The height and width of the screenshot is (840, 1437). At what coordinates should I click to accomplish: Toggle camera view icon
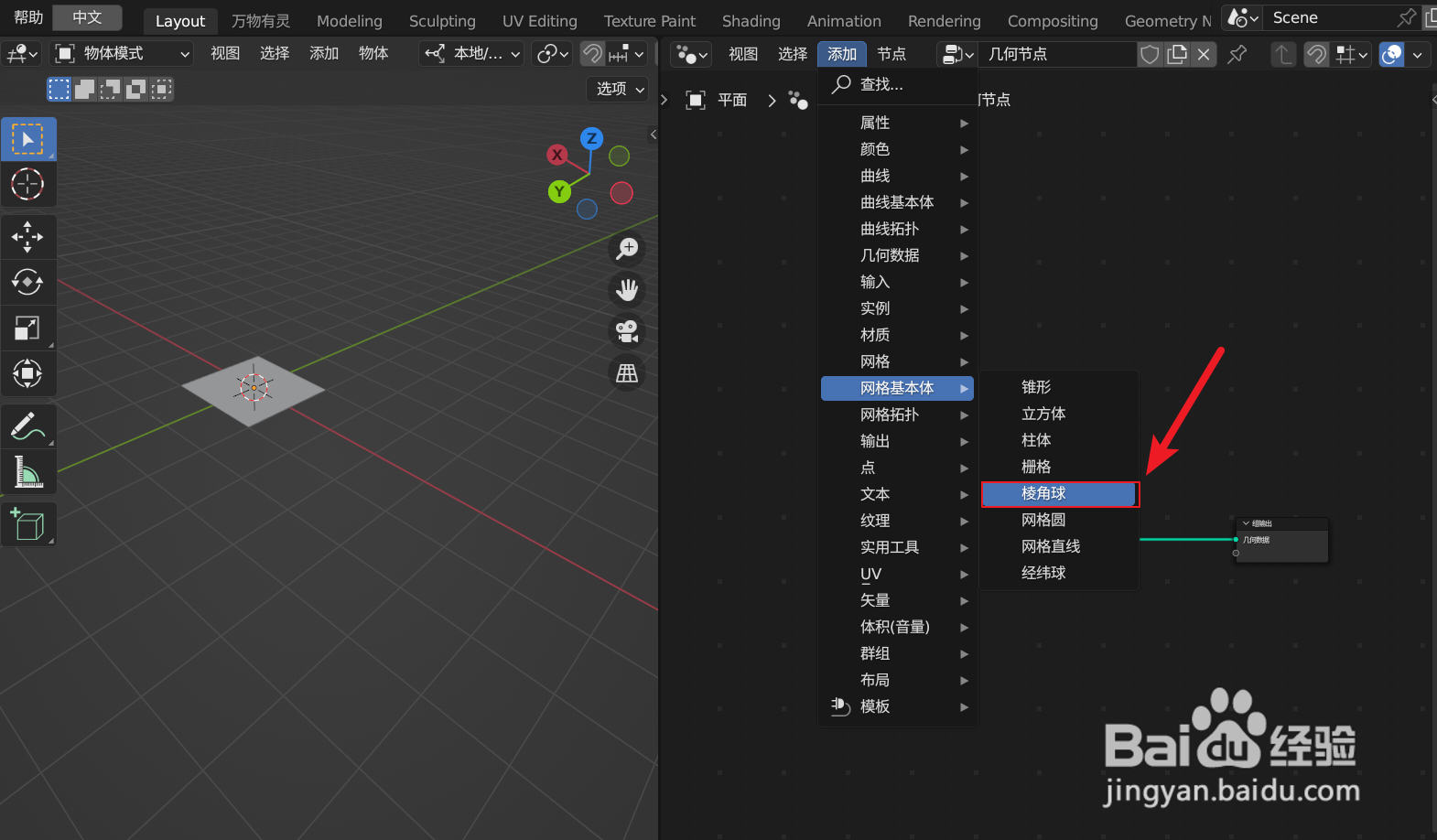click(x=627, y=331)
